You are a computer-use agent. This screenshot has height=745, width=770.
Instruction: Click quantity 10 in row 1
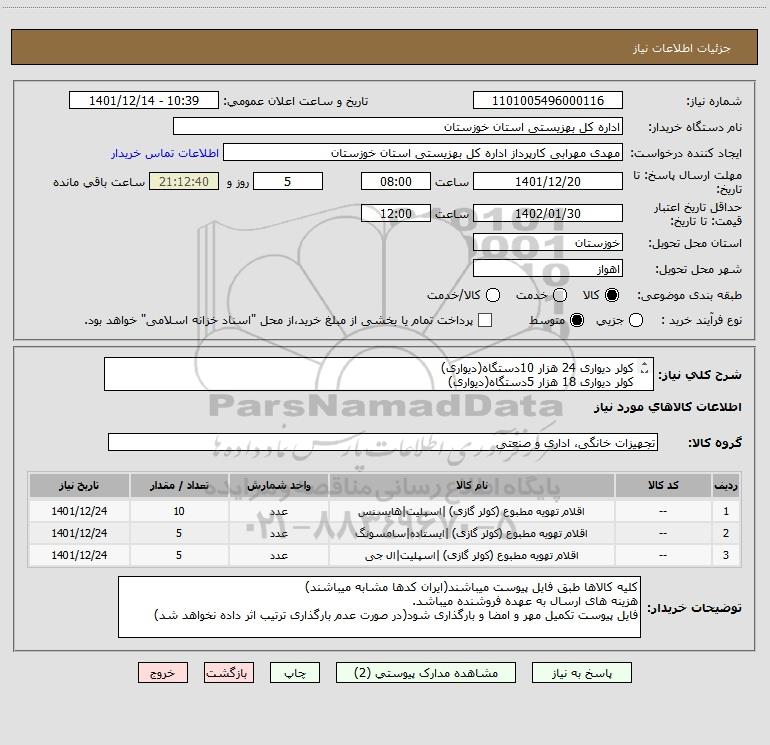tap(179, 511)
